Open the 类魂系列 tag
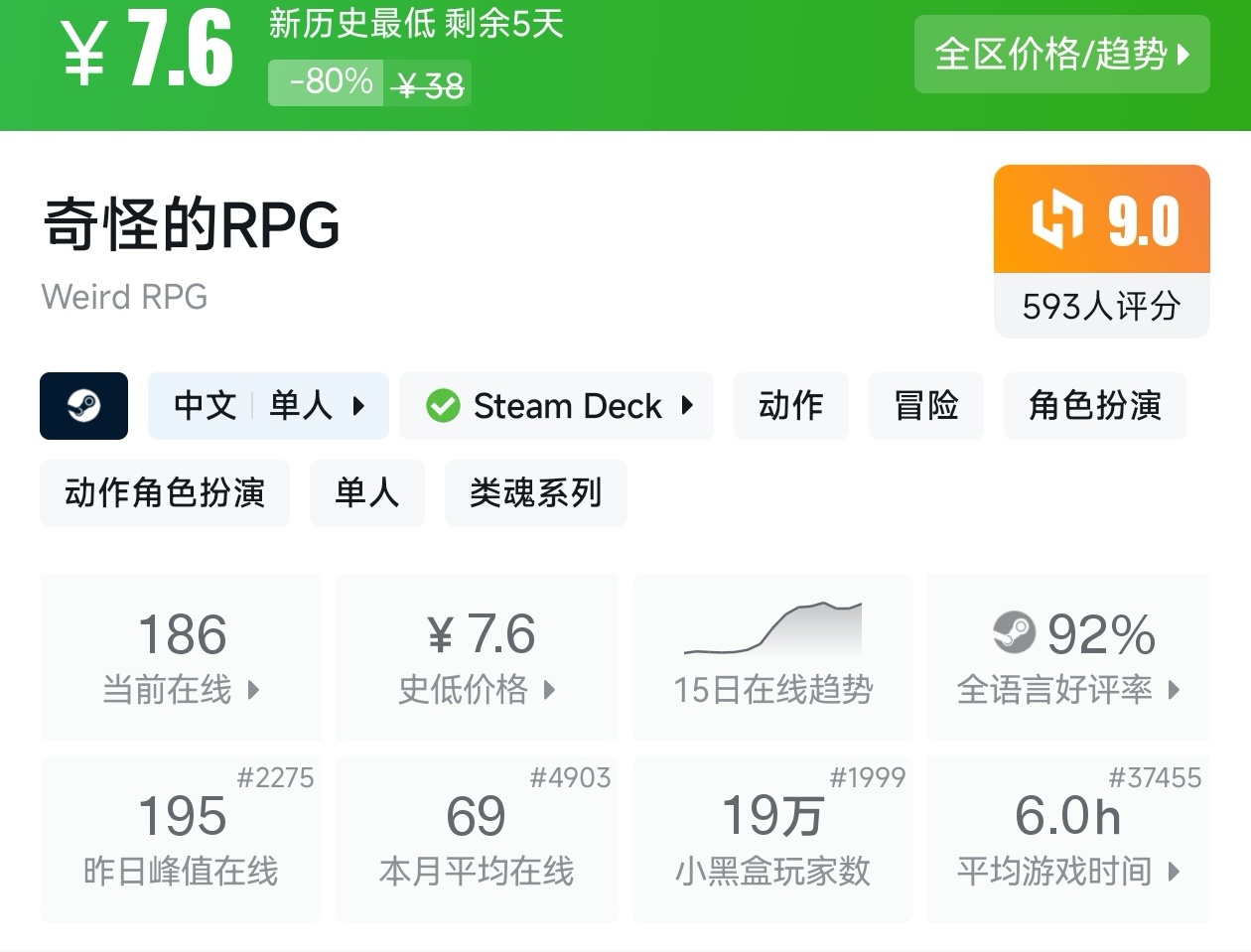The width and height of the screenshot is (1251, 952). [x=535, y=492]
